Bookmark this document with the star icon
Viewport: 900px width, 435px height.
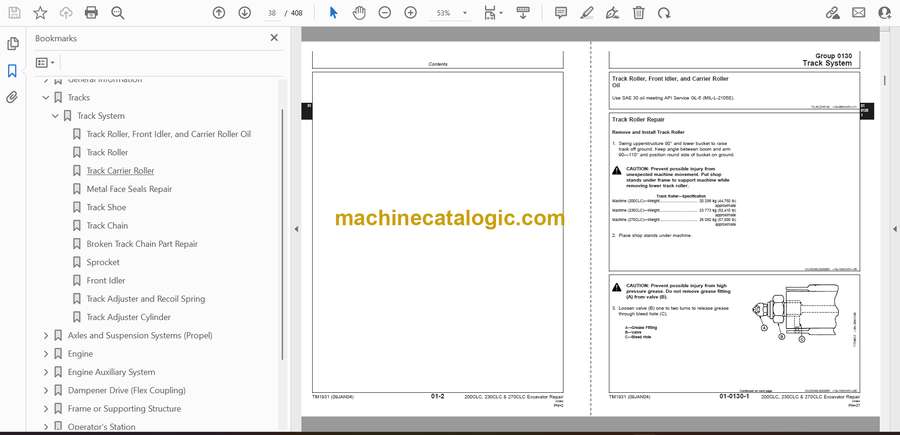tap(40, 13)
